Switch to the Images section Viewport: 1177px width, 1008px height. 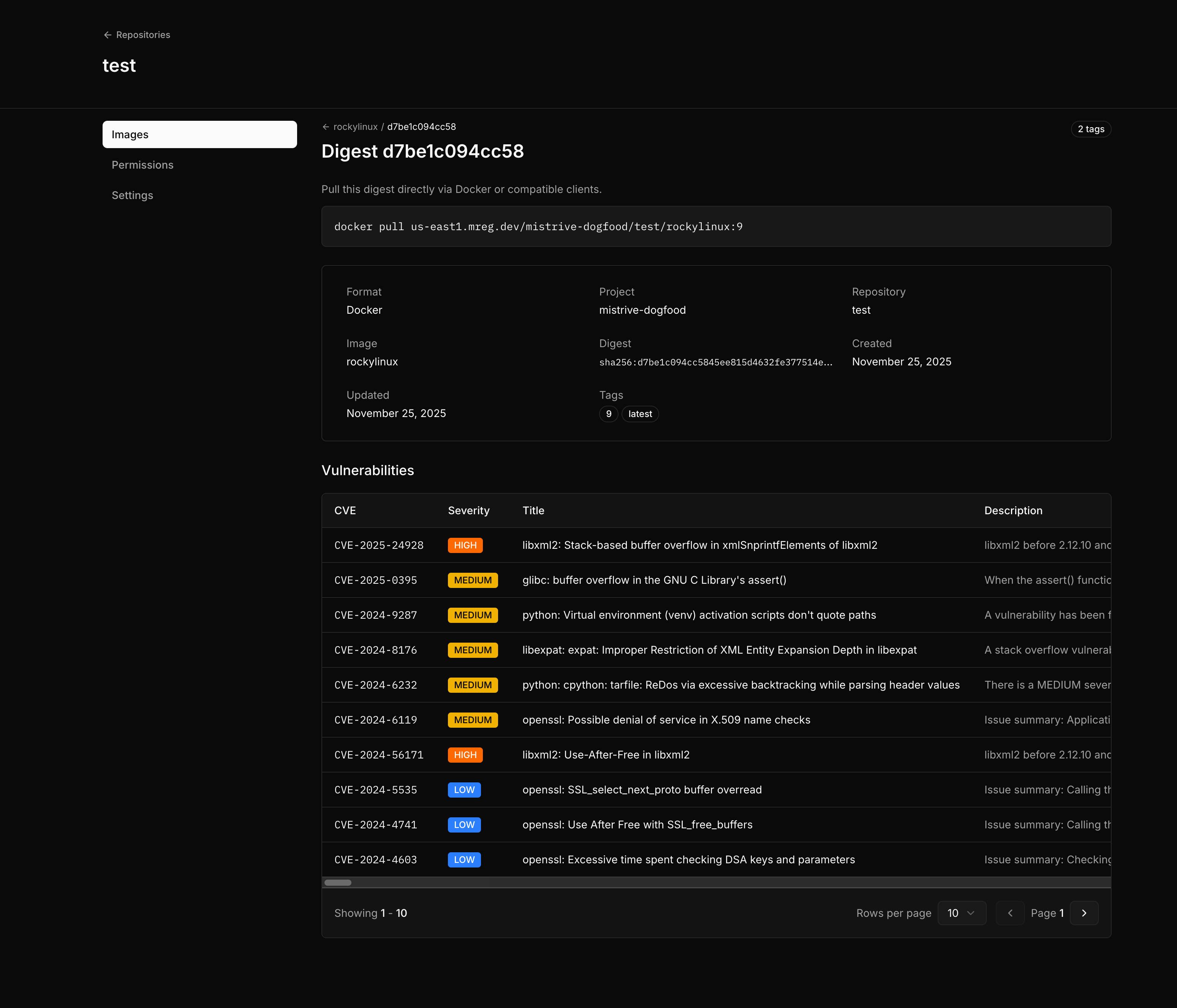point(130,134)
